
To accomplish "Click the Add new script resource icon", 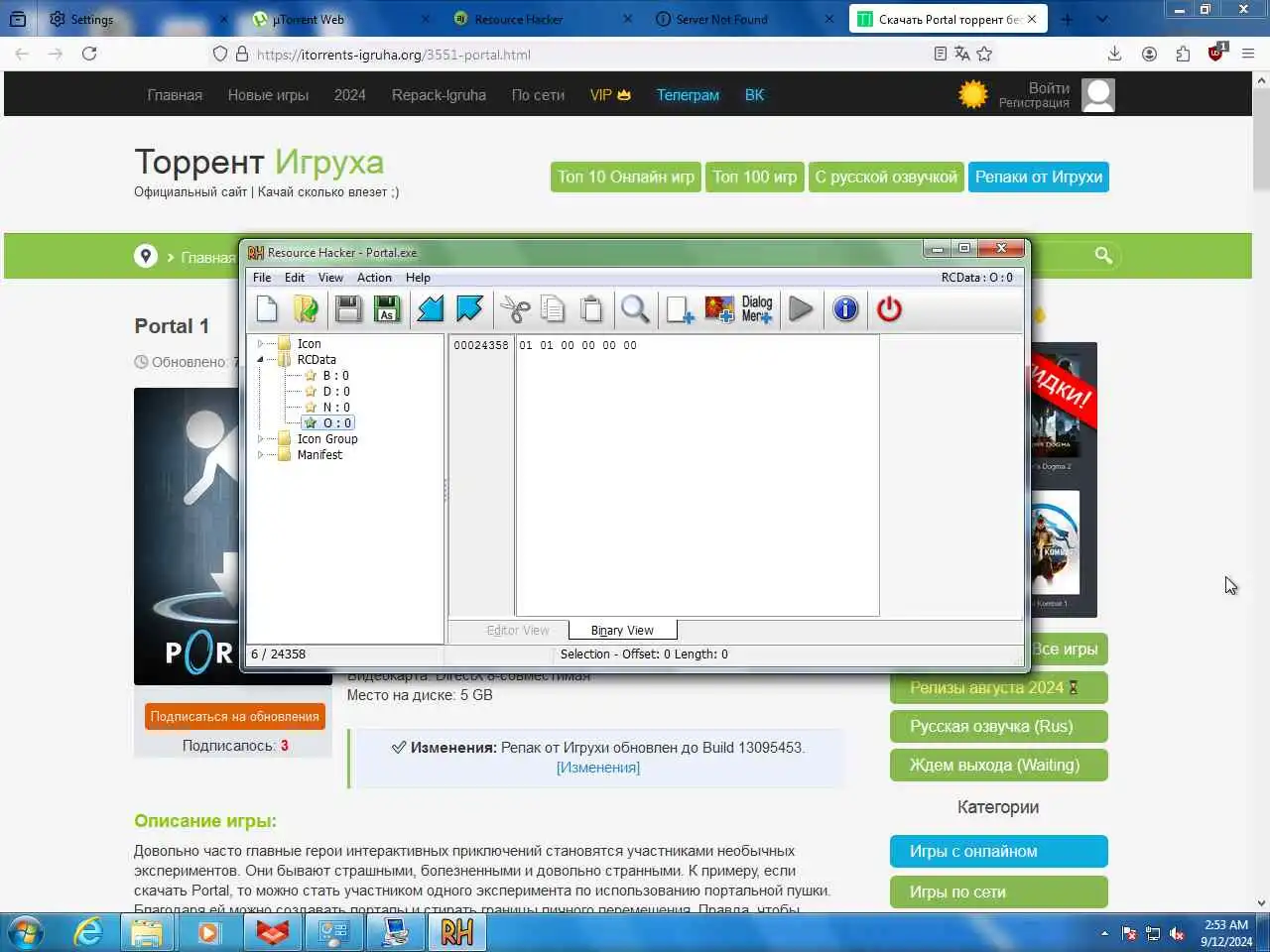I will [680, 309].
